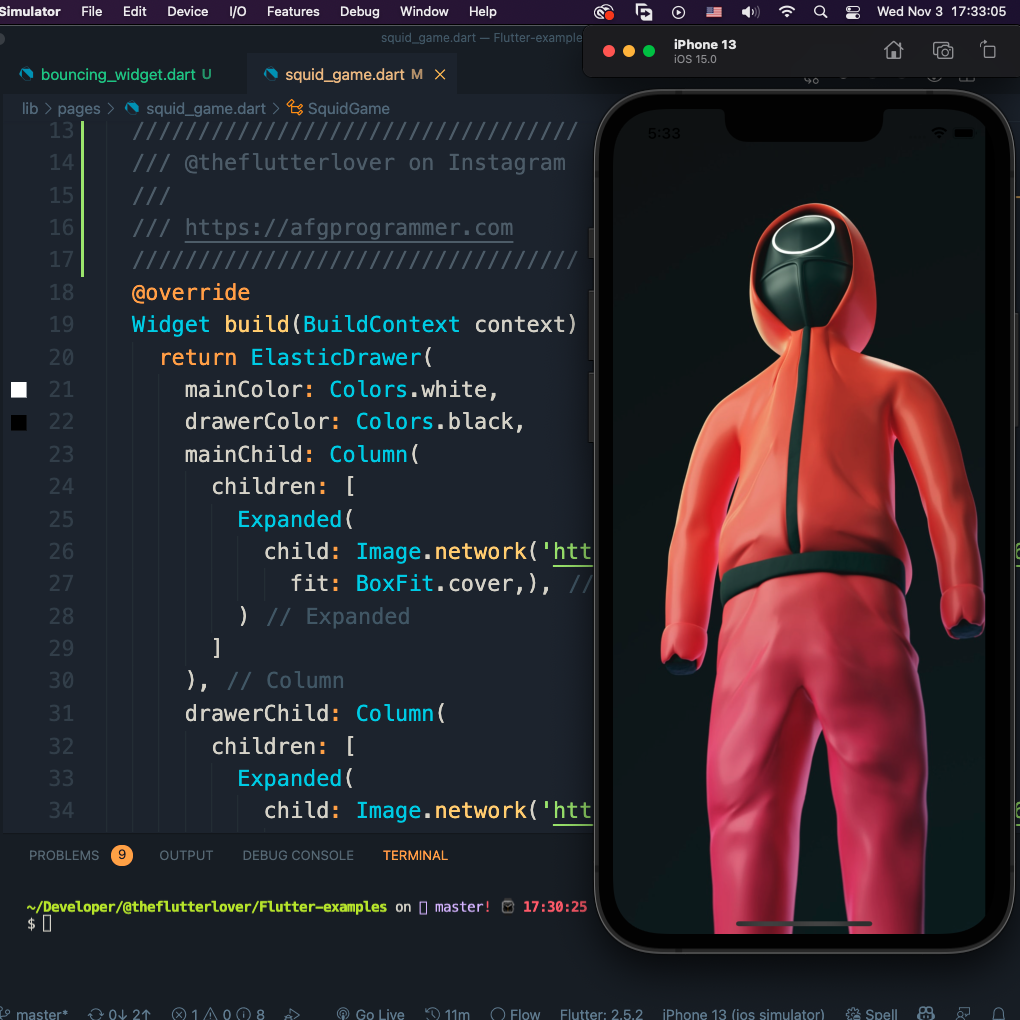1020x1020 pixels.
Task: Click the black color swatch on line 22
Action: [19, 422]
